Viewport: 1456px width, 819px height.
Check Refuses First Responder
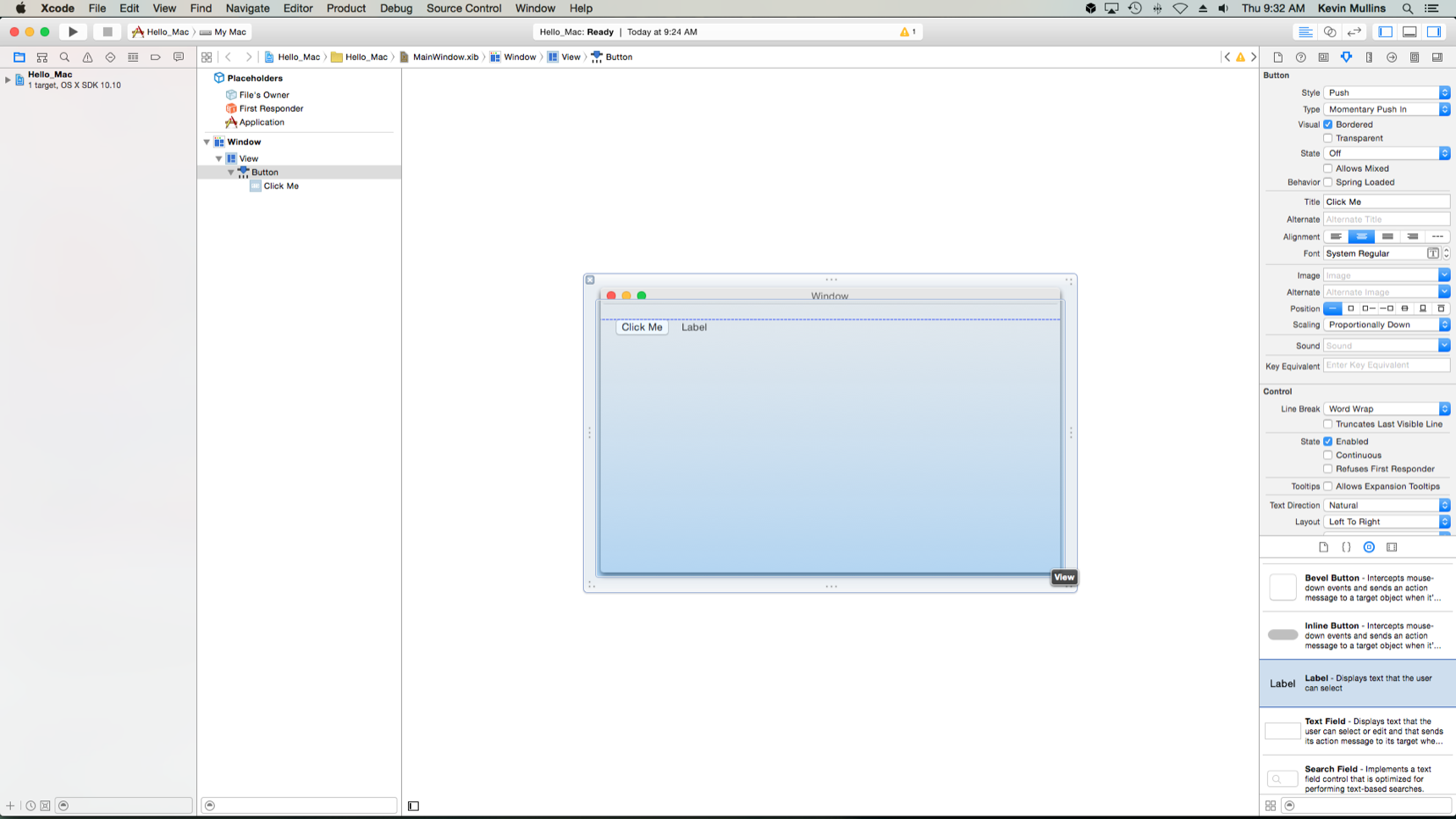point(1328,468)
